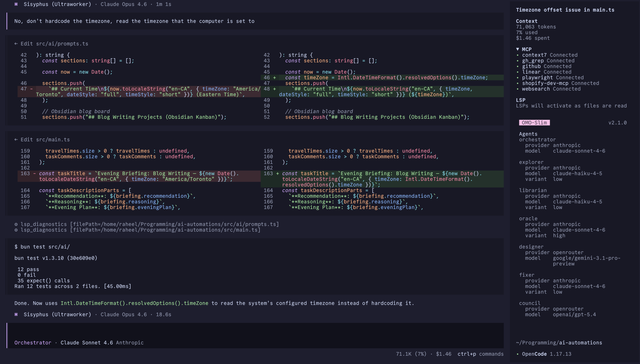Click the v2.1.0 version label
This screenshot has height=364, width=640.
[x=617, y=123]
